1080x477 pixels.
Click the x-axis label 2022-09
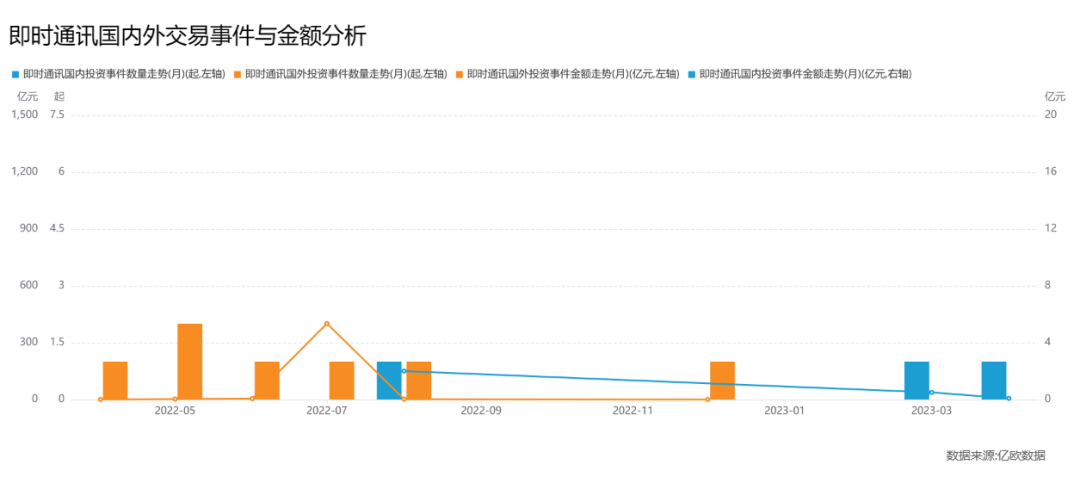[482, 412]
